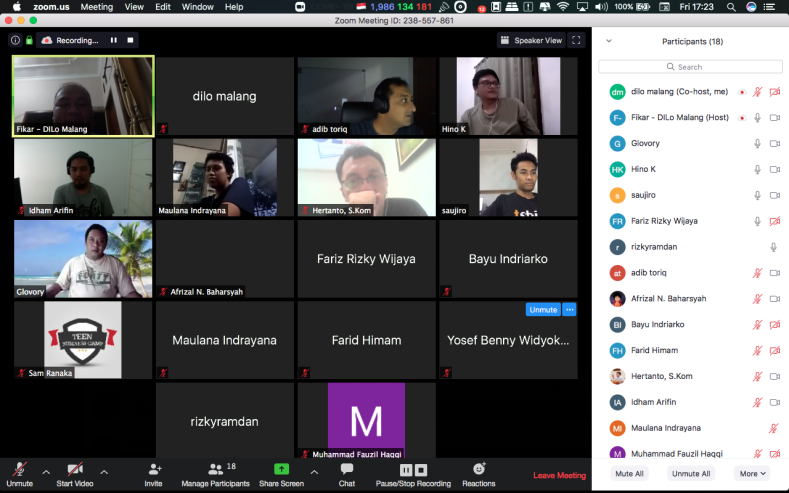Toggle Glovory's microphone in participant list
789x493 pixels.
point(757,143)
